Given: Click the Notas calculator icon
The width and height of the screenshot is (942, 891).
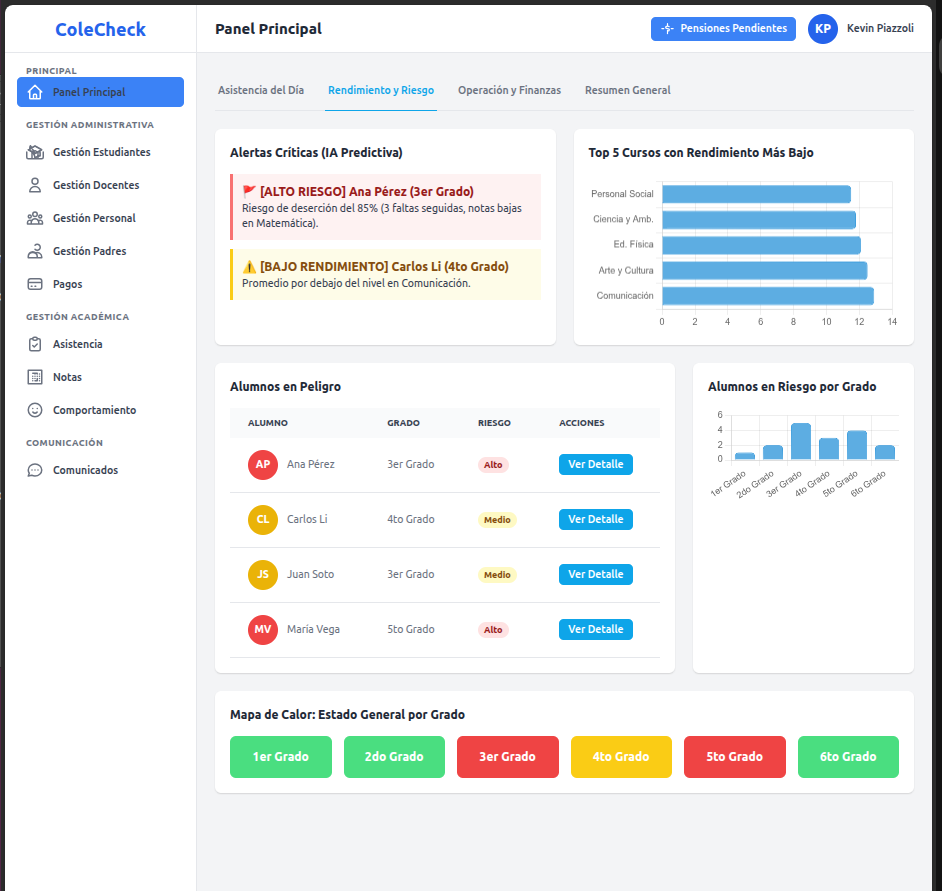Looking at the screenshot, I should click(35, 377).
